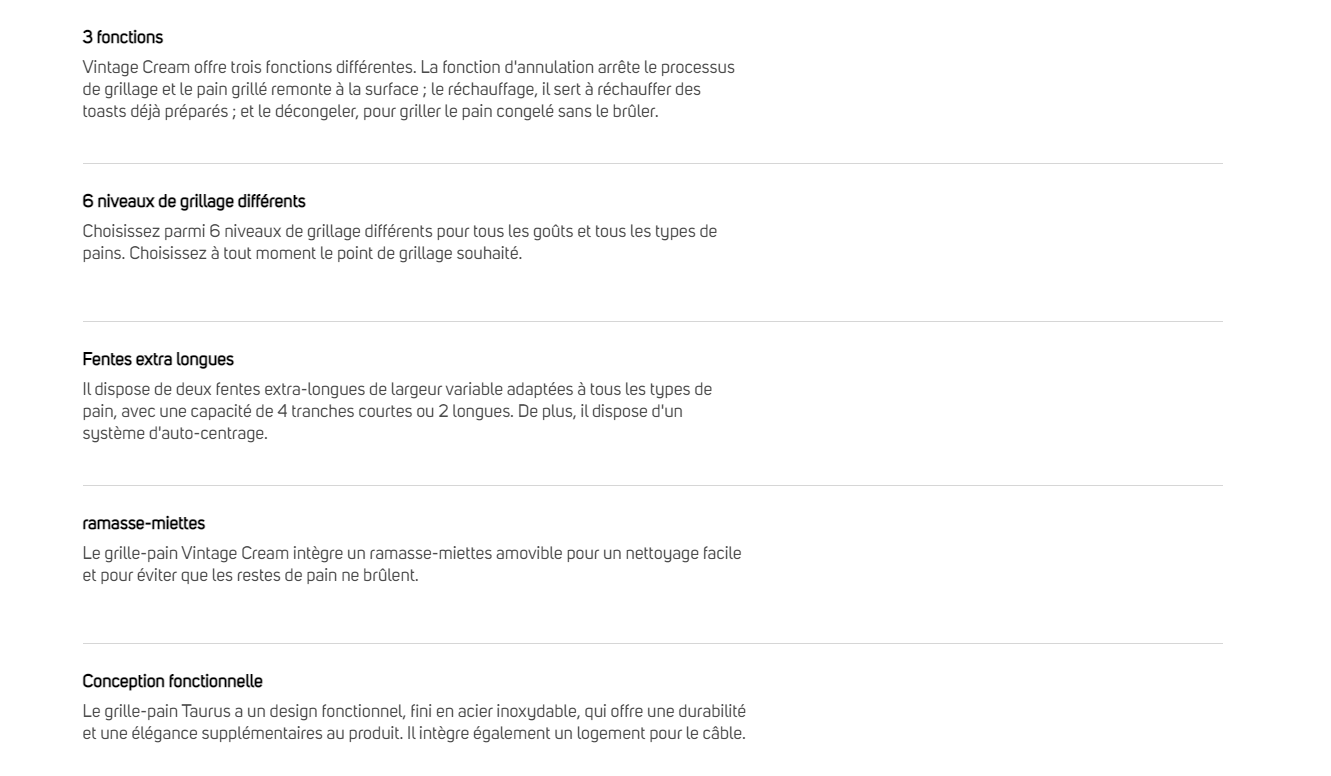The width and height of the screenshot is (1331, 776).
Task: Click the "3 fonctions" heading
Action: [x=122, y=38]
